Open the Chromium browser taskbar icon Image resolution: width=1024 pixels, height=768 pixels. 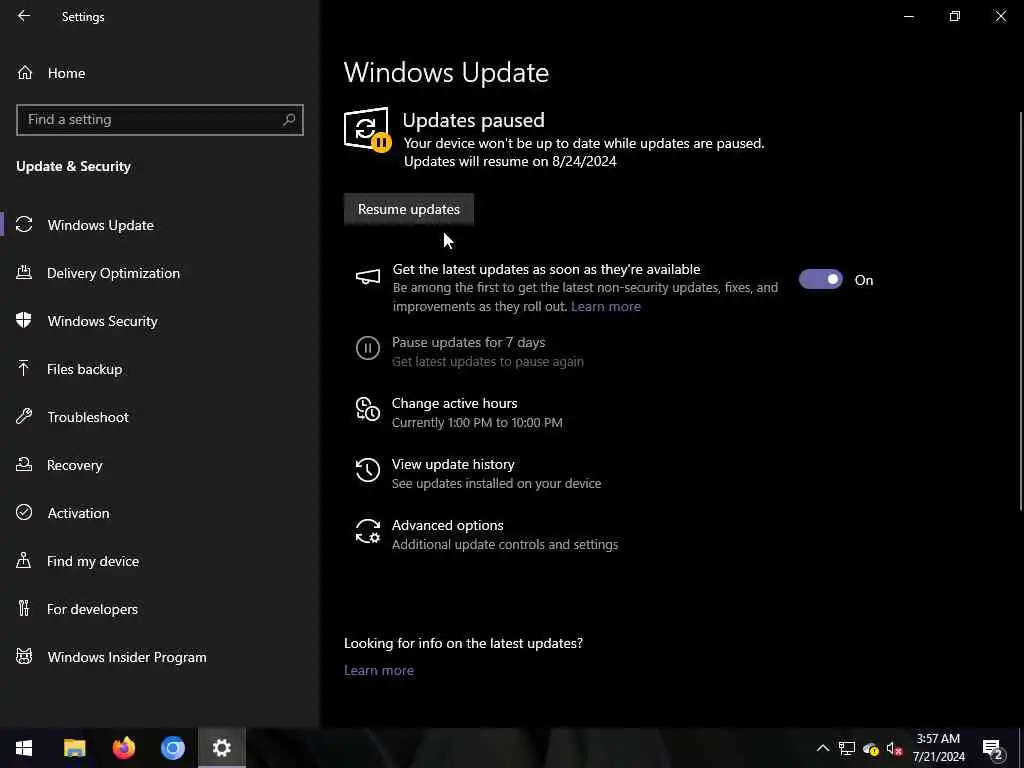click(x=173, y=748)
